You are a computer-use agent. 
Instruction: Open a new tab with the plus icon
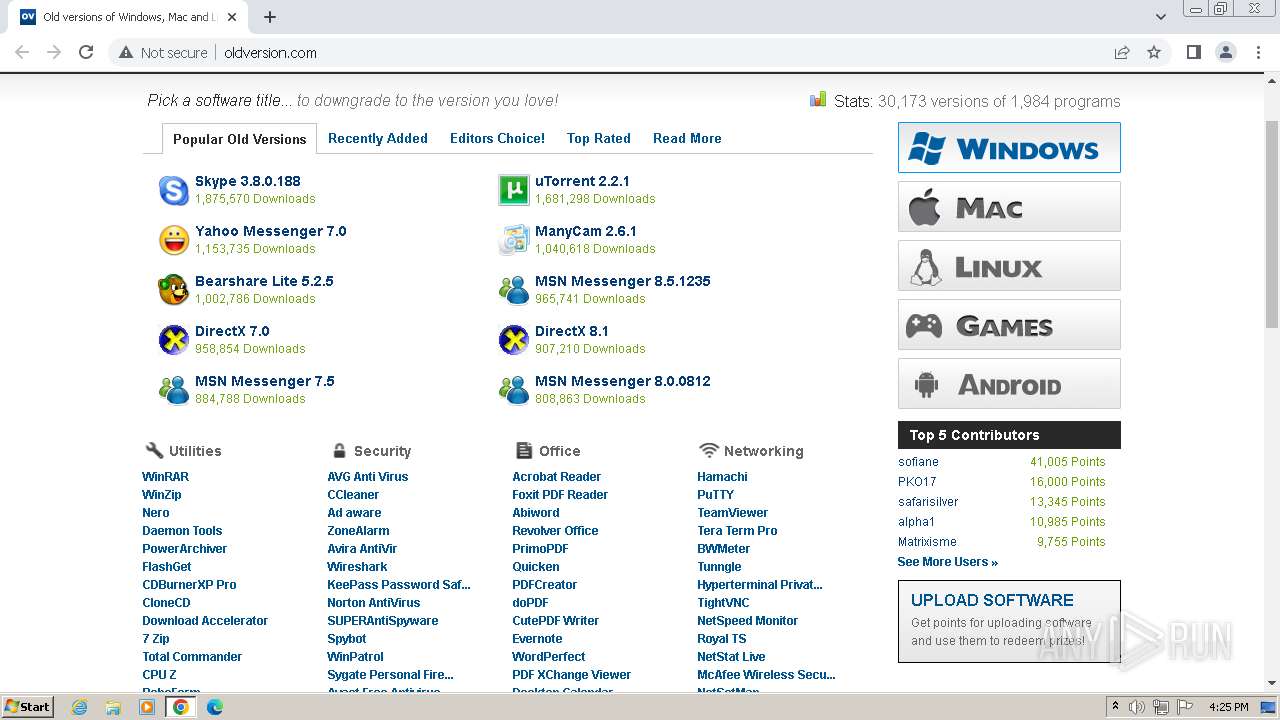pos(270,17)
